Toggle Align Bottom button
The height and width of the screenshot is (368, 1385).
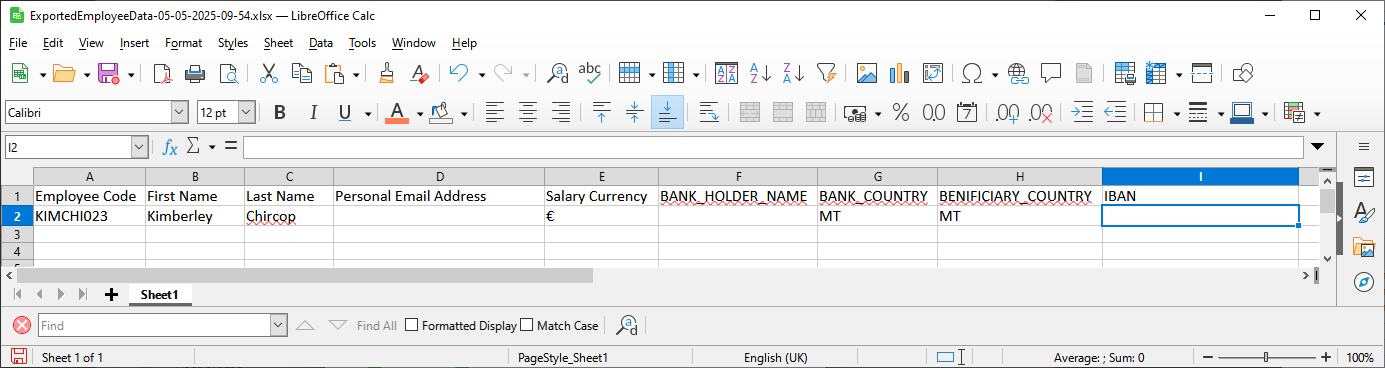pos(667,112)
